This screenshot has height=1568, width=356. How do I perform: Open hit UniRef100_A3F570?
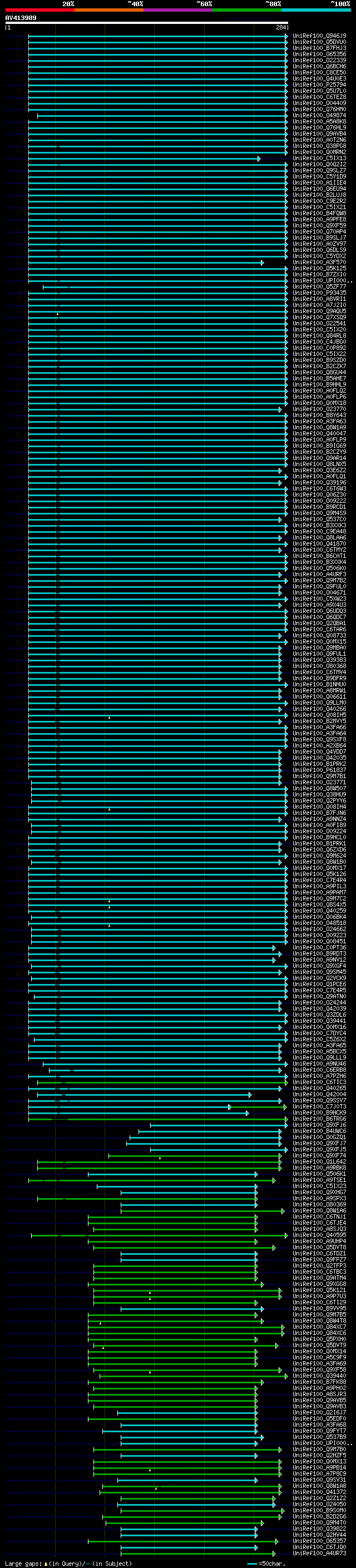click(x=319, y=263)
